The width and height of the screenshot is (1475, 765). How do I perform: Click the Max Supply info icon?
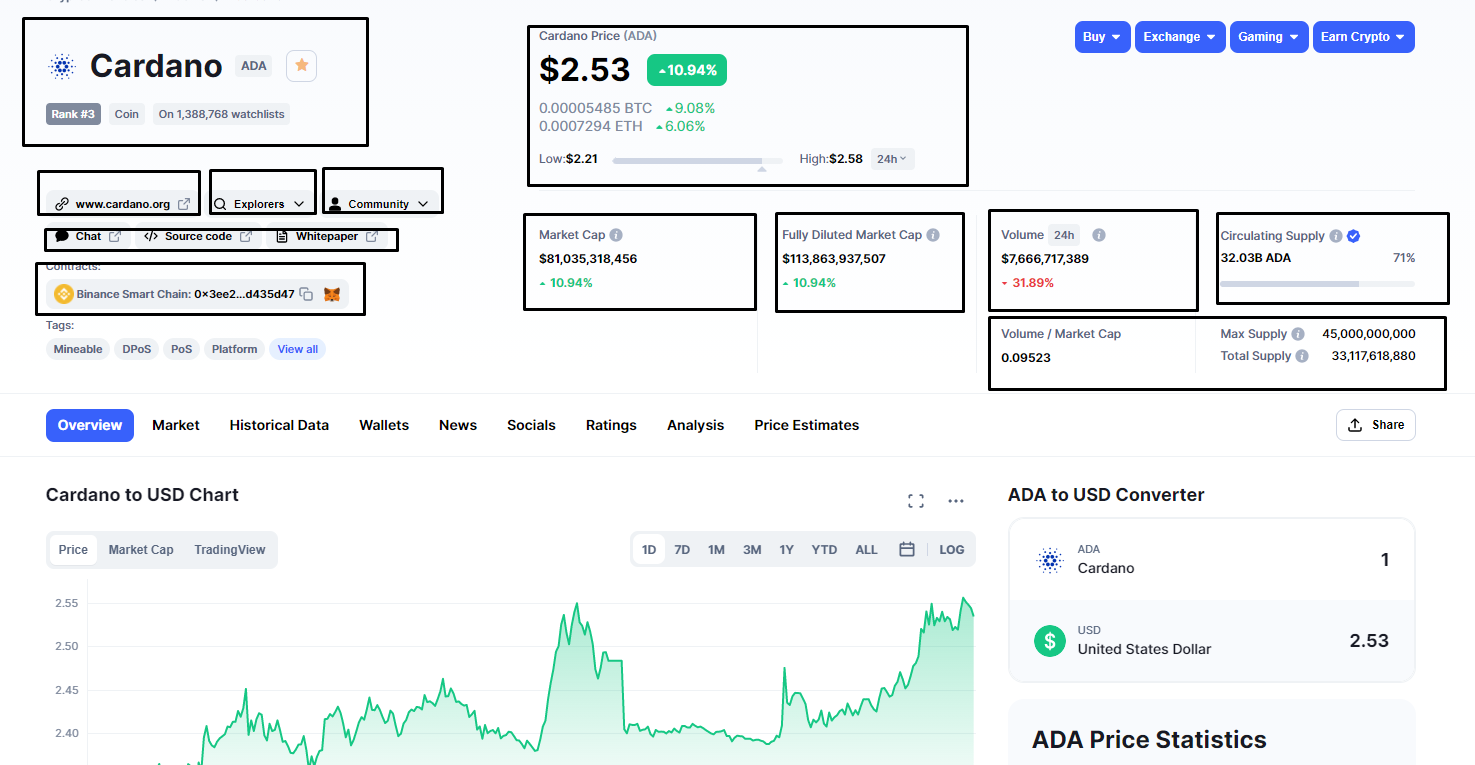point(1298,334)
